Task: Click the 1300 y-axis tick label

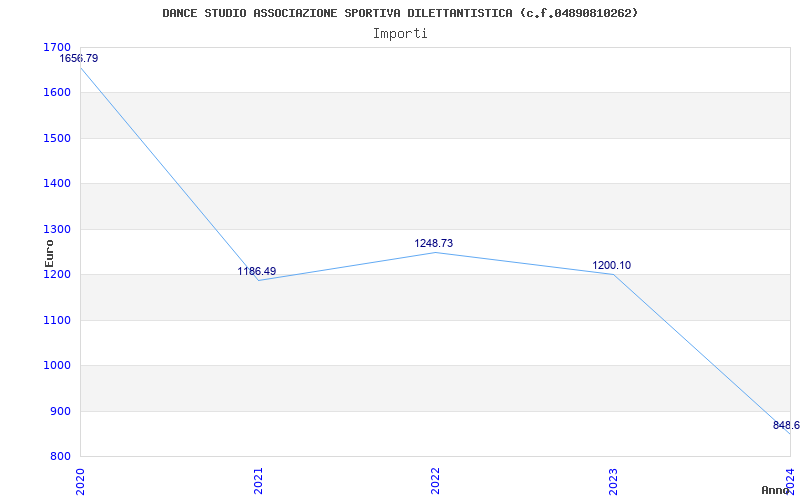Action: coord(57,230)
